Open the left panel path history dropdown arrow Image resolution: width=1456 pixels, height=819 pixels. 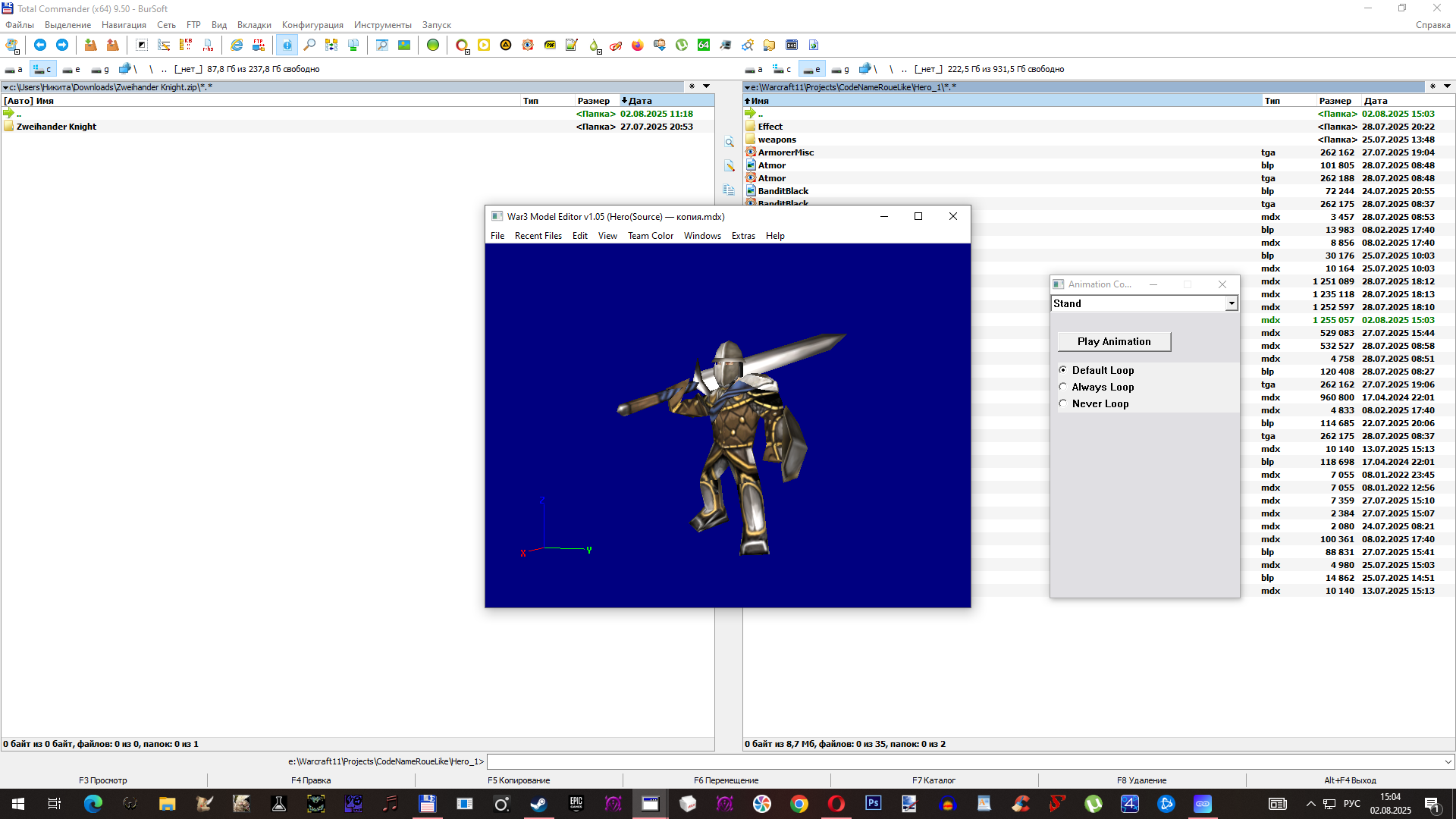click(706, 86)
